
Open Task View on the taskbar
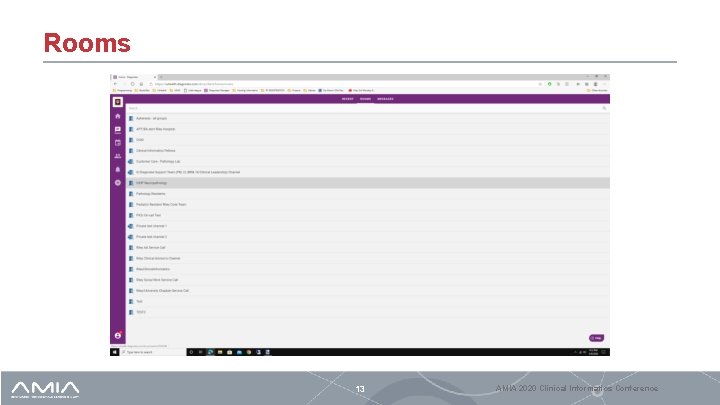(x=201, y=352)
